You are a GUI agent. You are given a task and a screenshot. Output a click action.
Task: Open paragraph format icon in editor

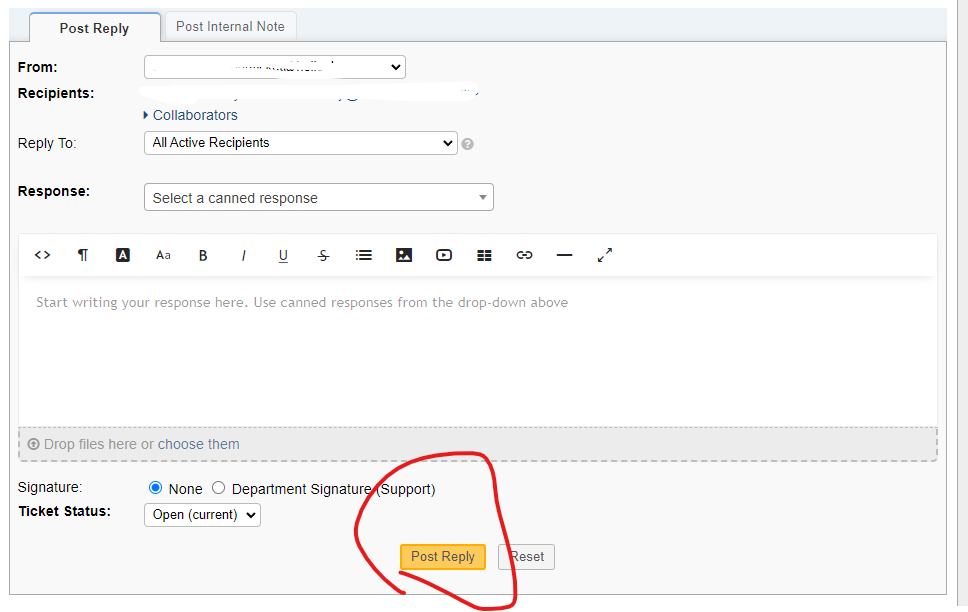click(x=83, y=255)
